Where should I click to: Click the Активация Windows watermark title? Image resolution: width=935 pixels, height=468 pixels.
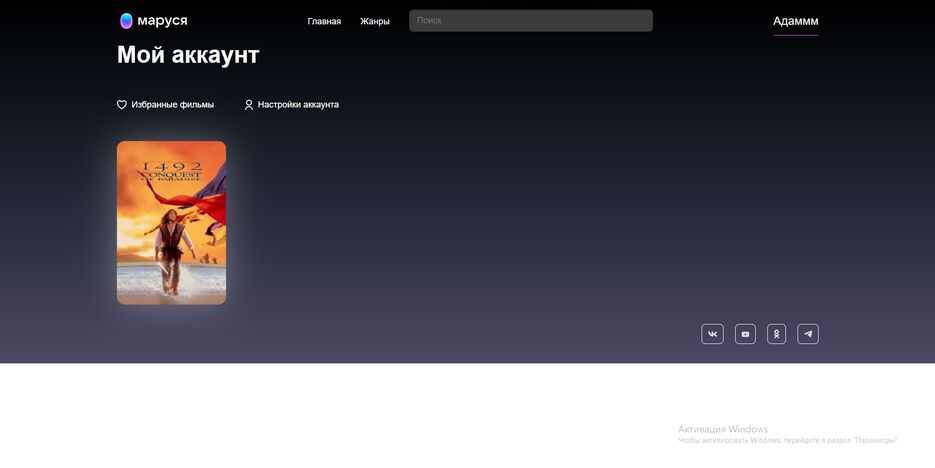723,429
